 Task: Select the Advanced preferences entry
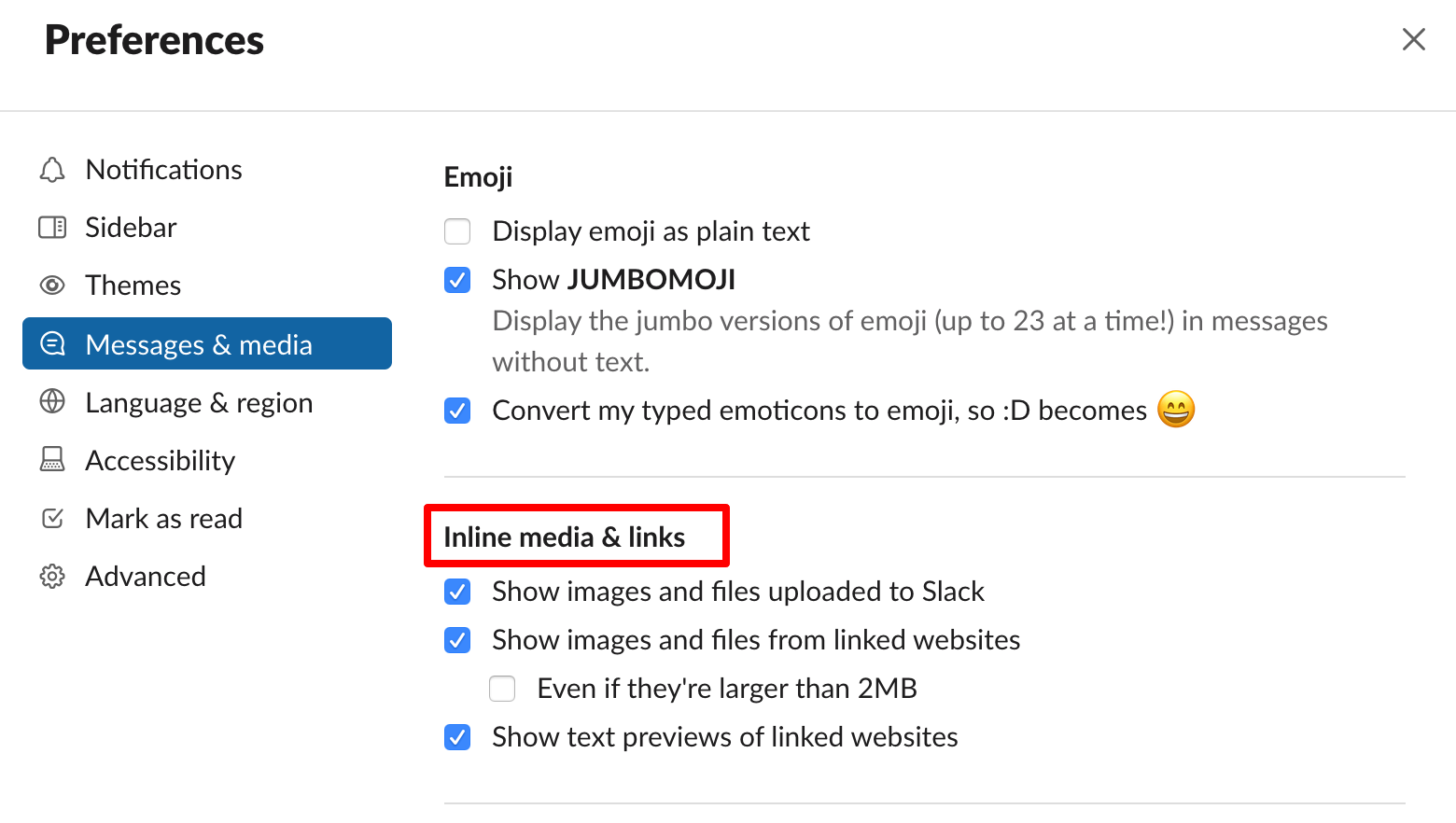[146, 576]
